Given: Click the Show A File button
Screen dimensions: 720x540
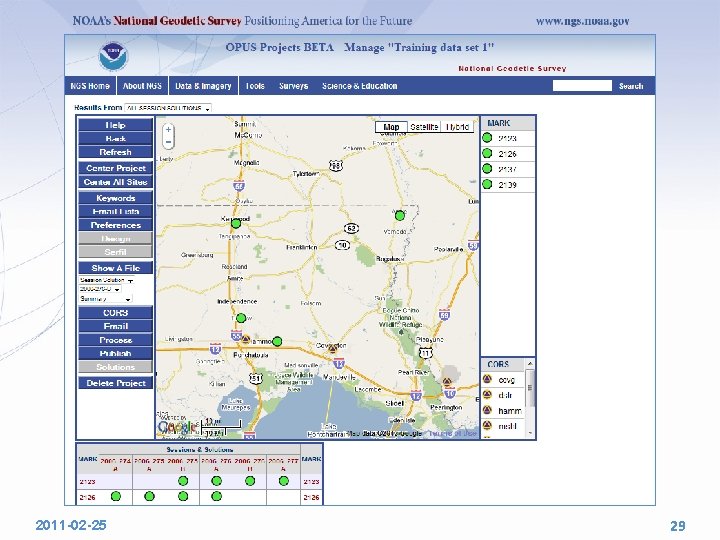Looking at the screenshot, I should click(x=115, y=268).
